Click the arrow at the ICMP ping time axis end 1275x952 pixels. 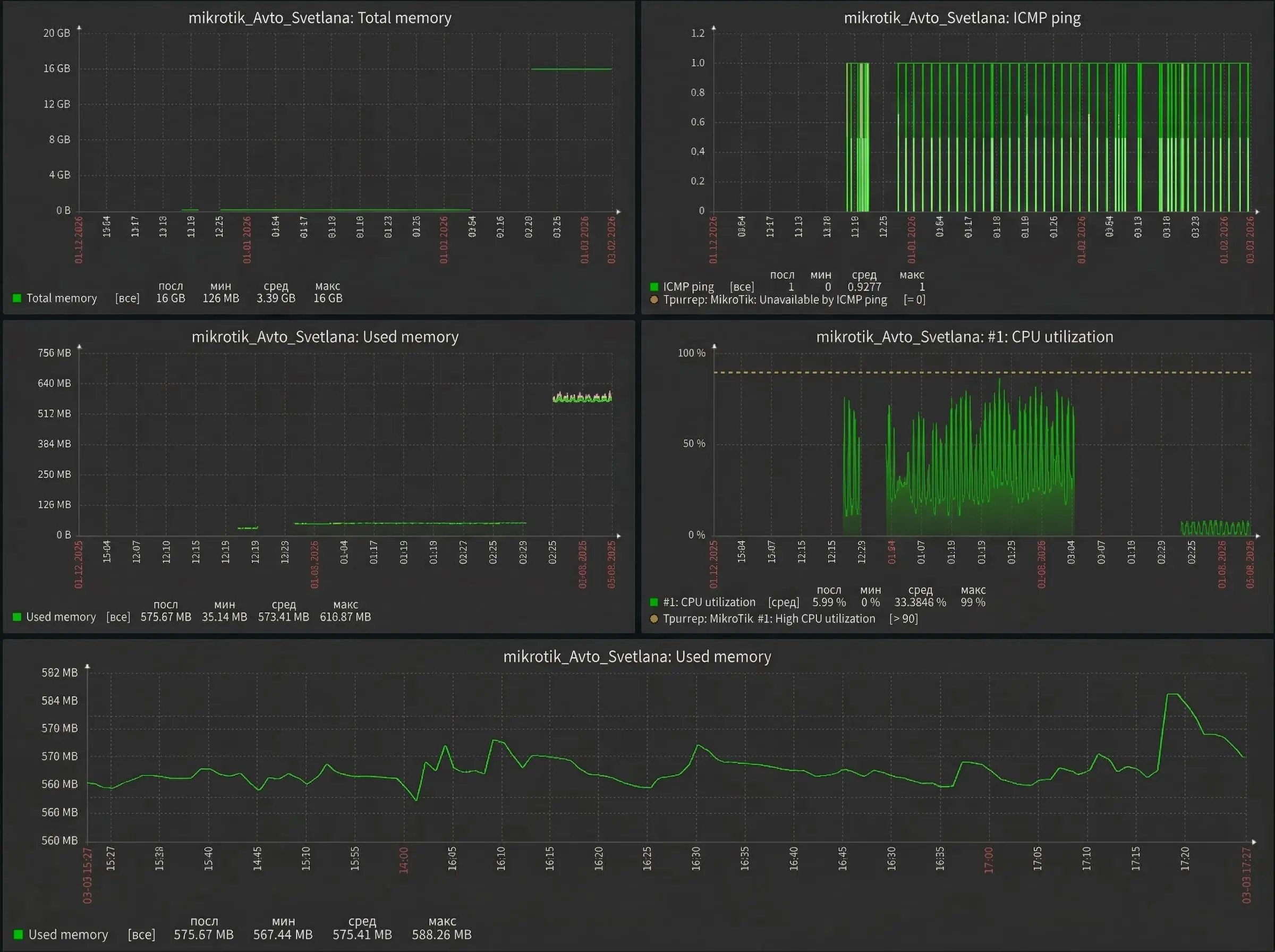(1257, 211)
